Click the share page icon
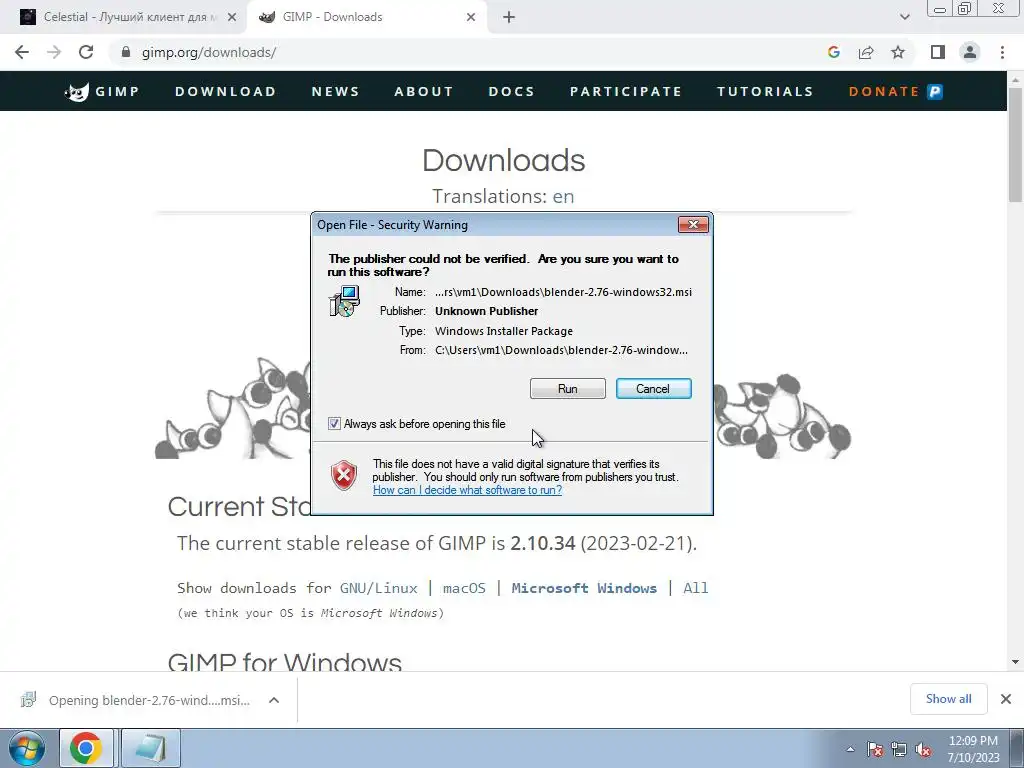The height and width of the screenshot is (768, 1024). [866, 52]
